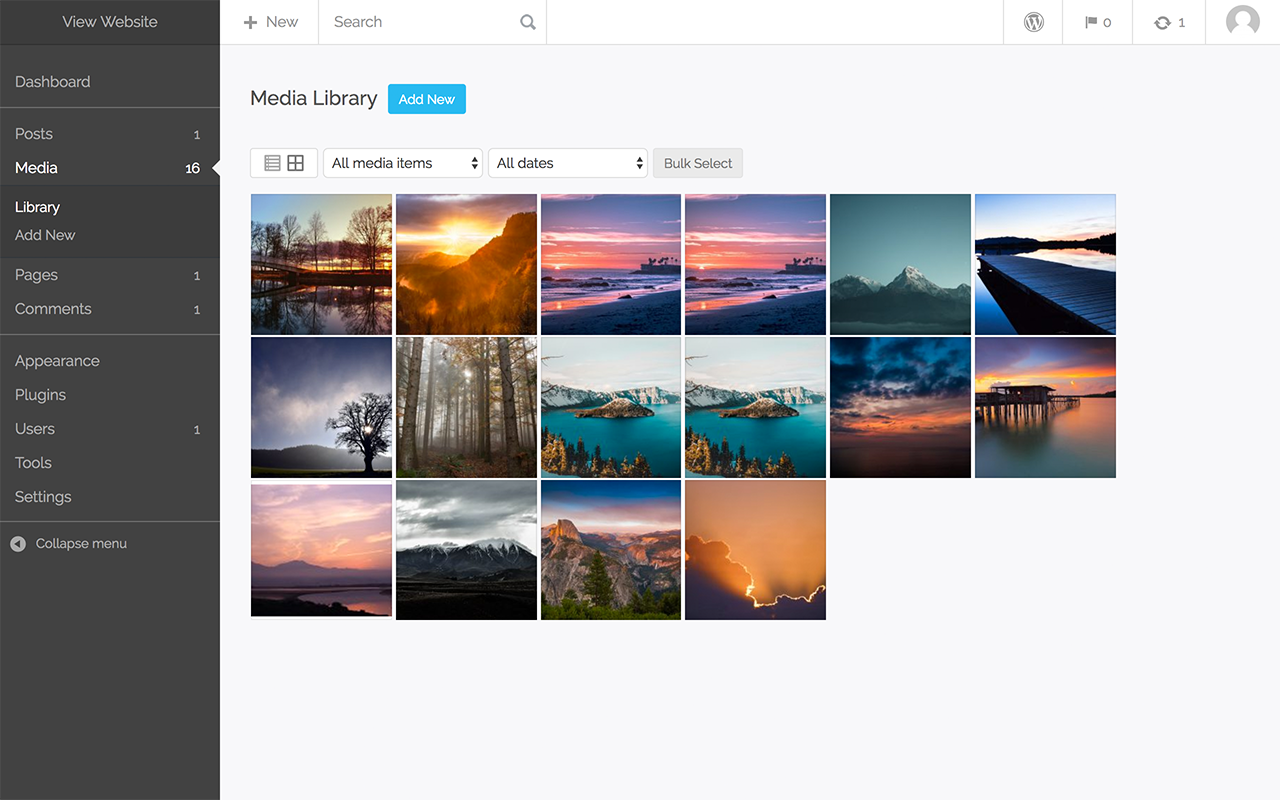Image resolution: width=1280 pixels, height=800 pixels.
Task: Open the View Website link
Action: click(110, 22)
